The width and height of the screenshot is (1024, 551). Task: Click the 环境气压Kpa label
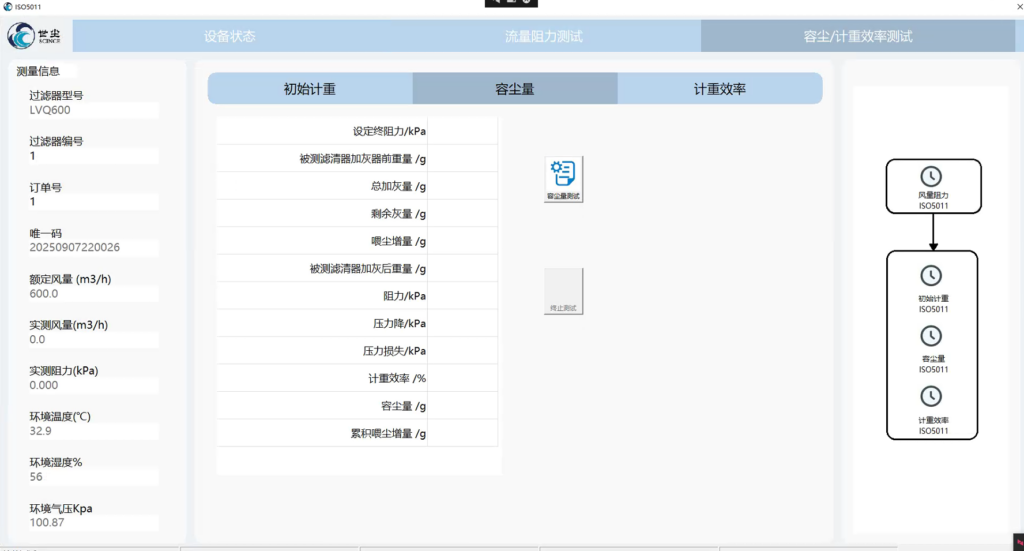click(61, 508)
